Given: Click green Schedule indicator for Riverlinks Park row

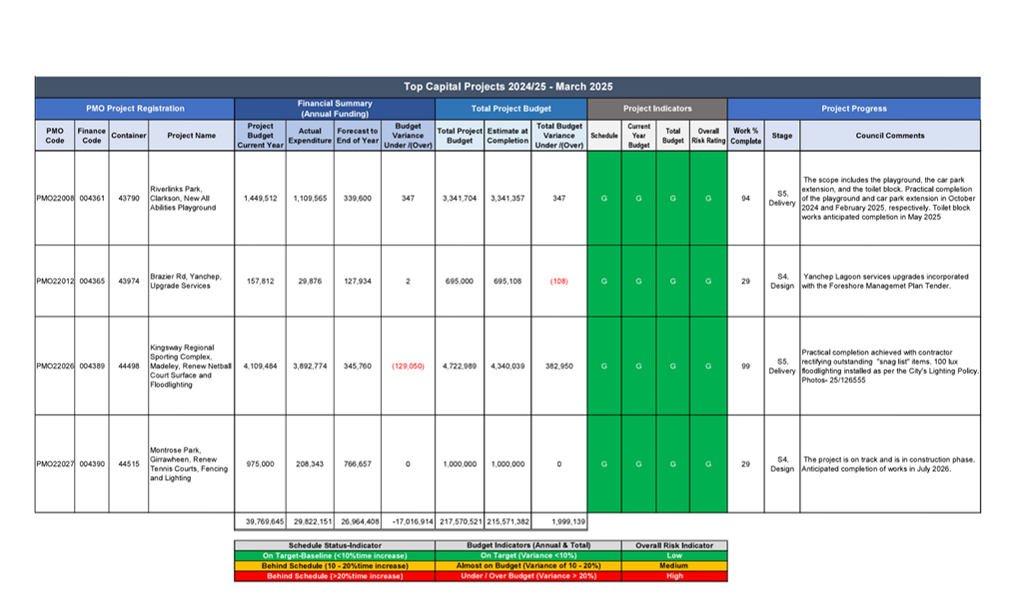Looking at the screenshot, I should click(604, 199).
